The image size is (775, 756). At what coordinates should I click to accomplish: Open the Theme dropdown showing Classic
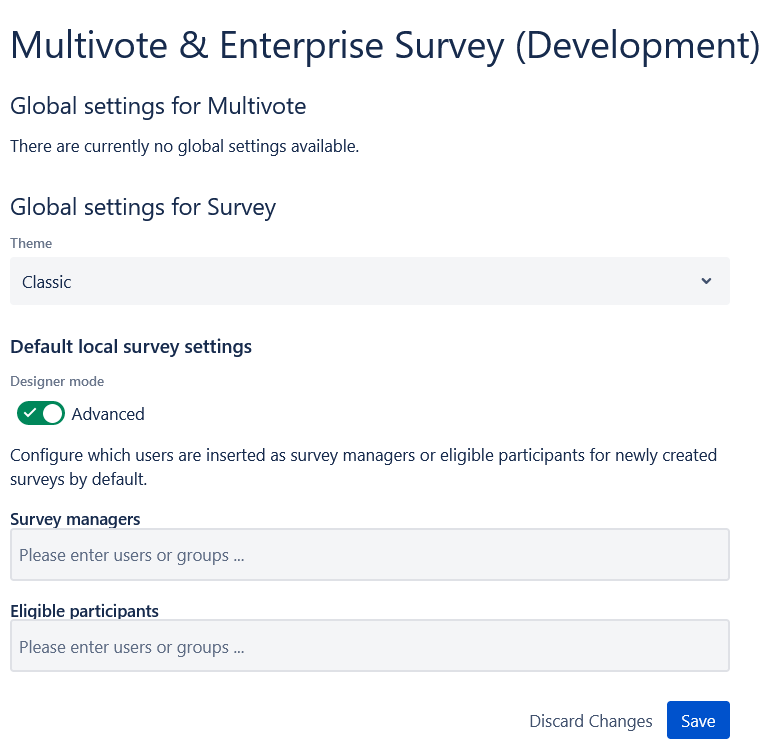(x=369, y=281)
